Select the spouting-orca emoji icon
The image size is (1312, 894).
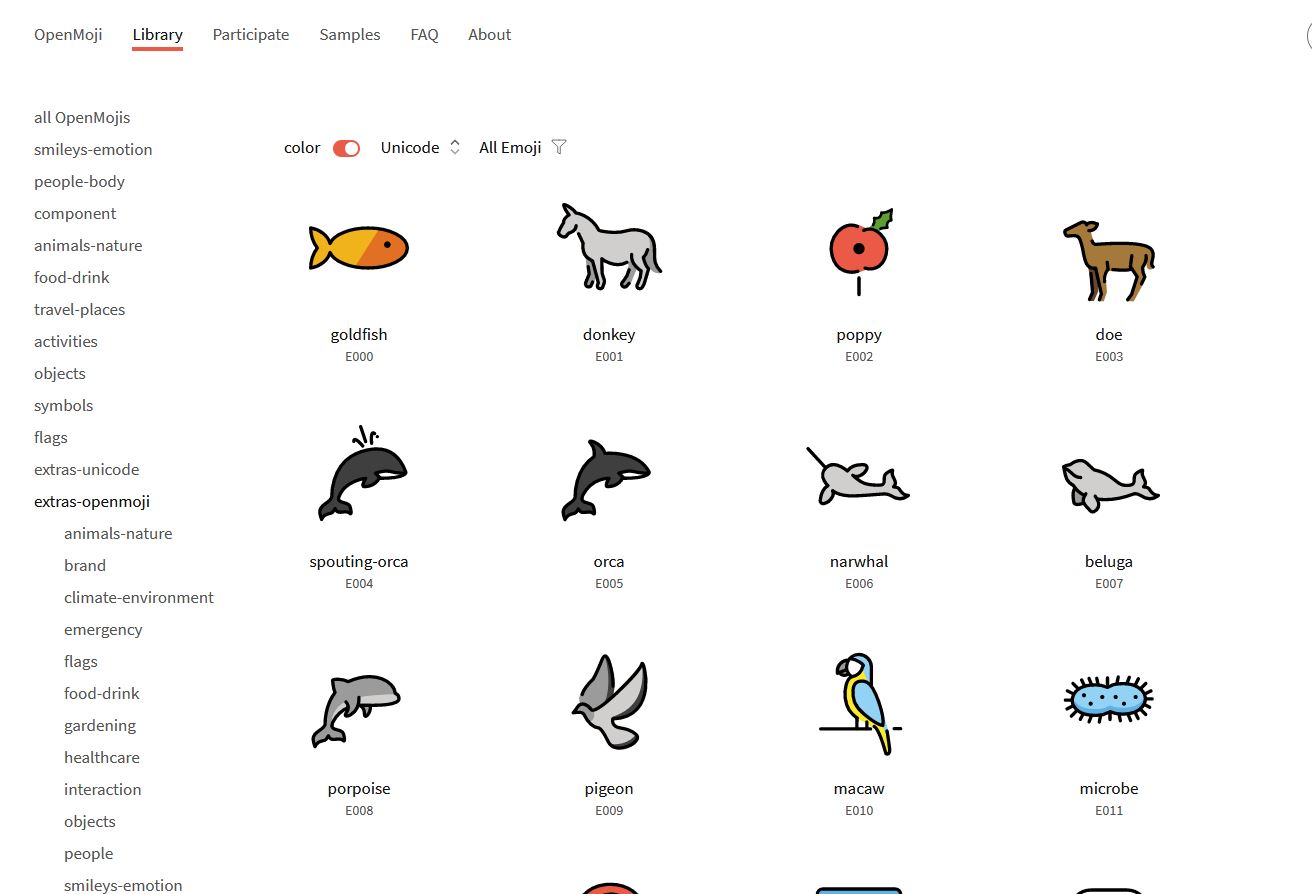pyautogui.click(x=361, y=473)
